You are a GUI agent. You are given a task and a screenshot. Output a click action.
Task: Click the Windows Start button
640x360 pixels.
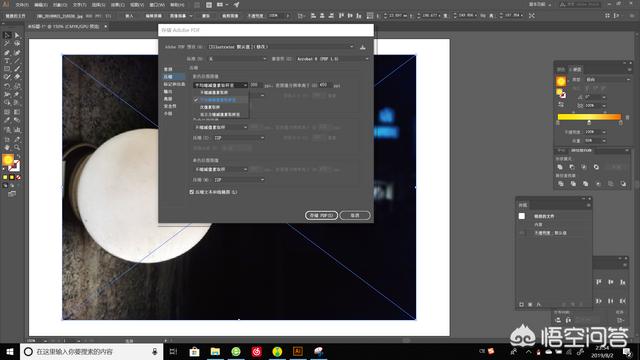10,351
